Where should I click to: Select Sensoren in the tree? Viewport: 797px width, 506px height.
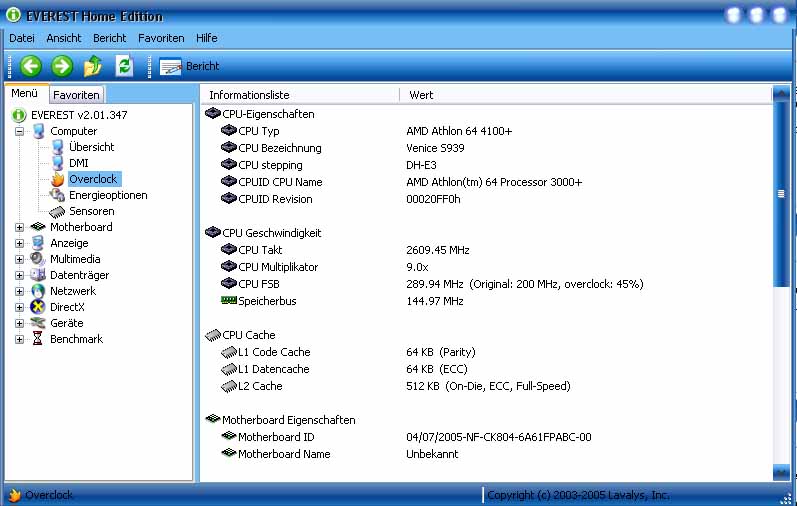tap(91, 211)
